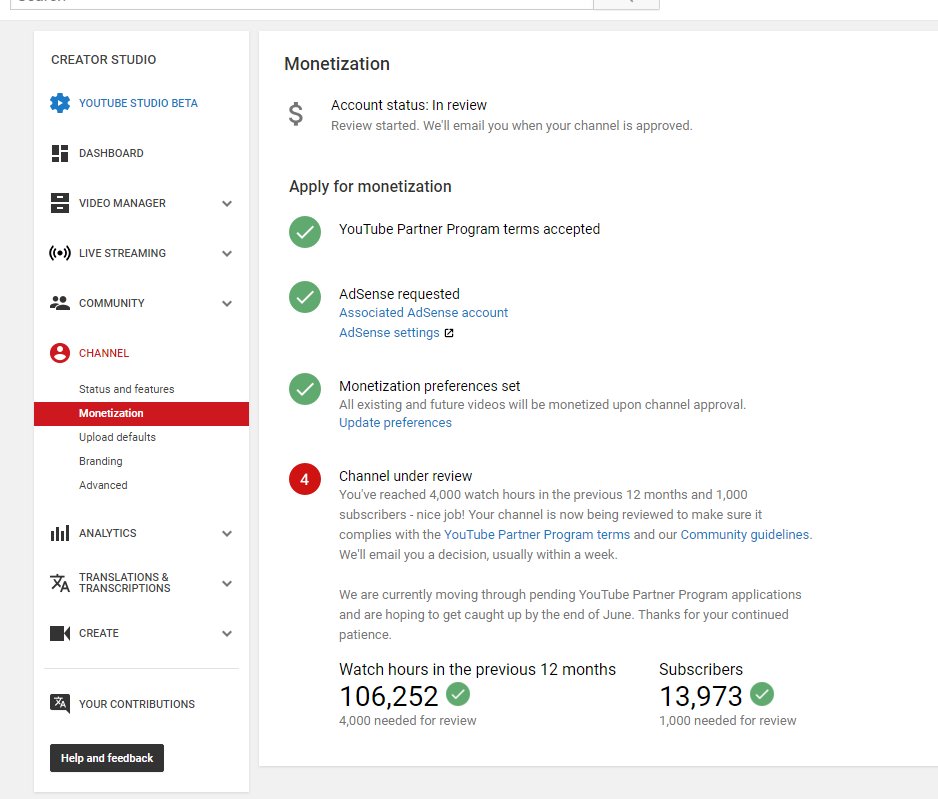Click green check beside Monetization preferences set
Image resolution: width=938 pixels, height=799 pixels.
point(305,389)
